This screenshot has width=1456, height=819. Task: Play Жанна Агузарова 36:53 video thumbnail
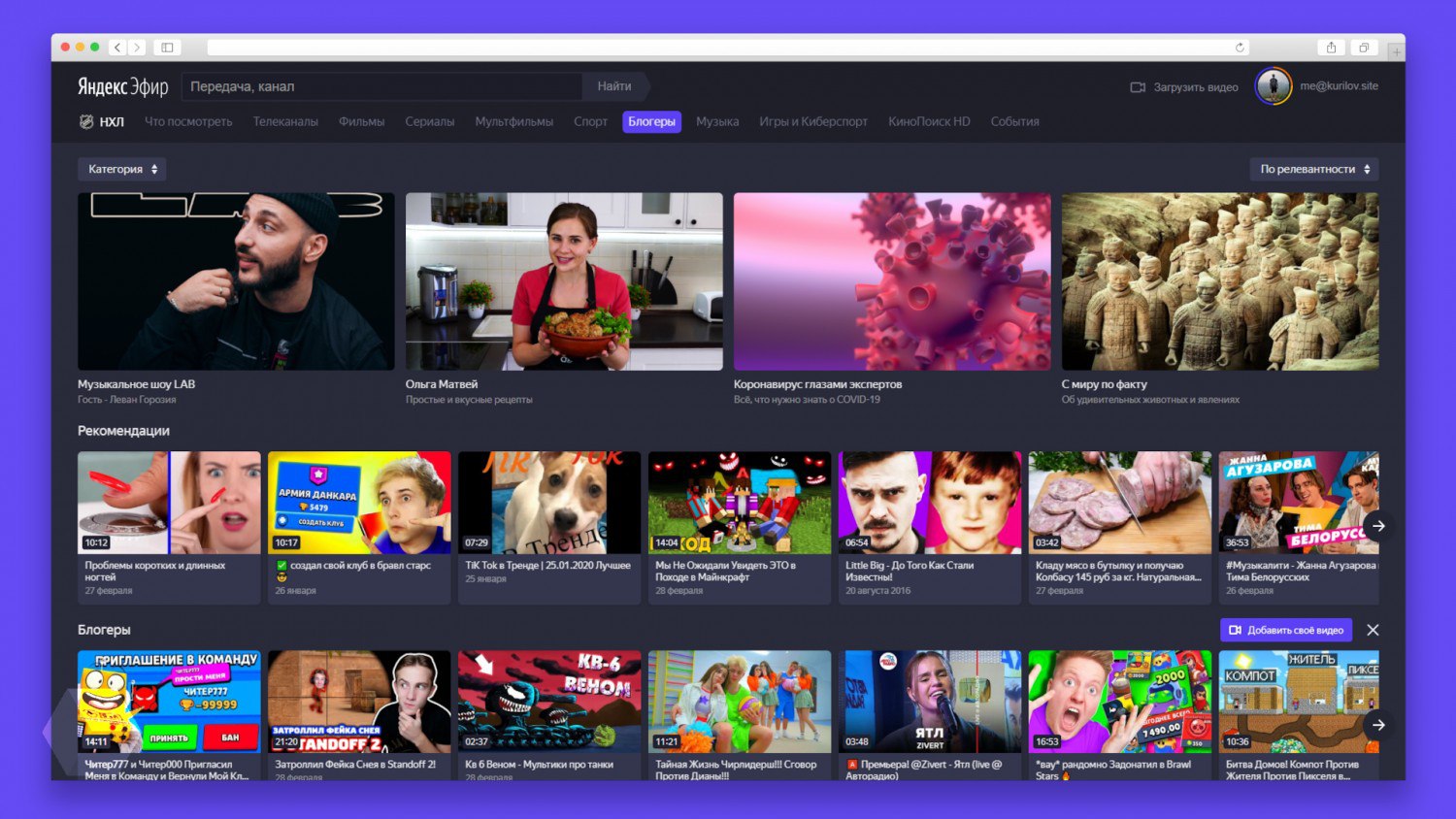(x=1299, y=503)
